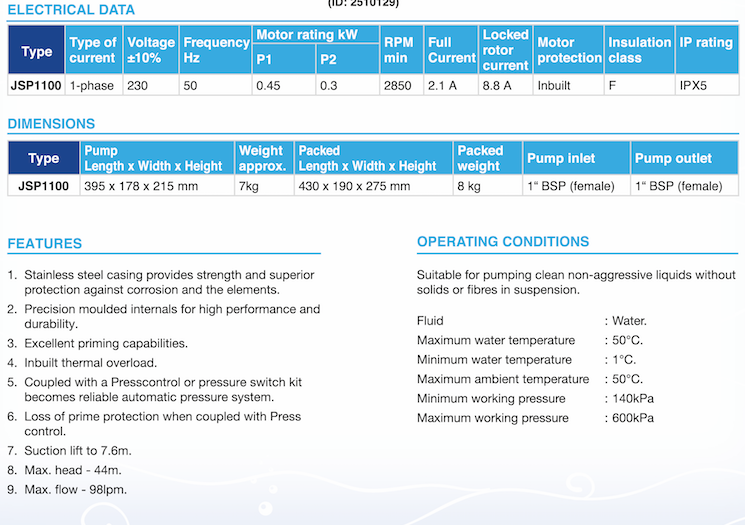Click the 'Fluid' label

(430, 321)
